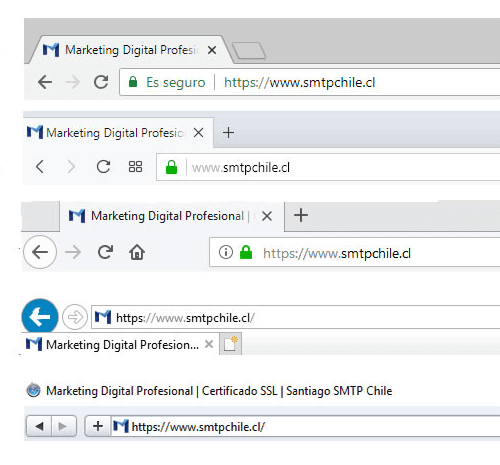
Task: Go back using Opera's chevron back button
Action: pos(40,166)
